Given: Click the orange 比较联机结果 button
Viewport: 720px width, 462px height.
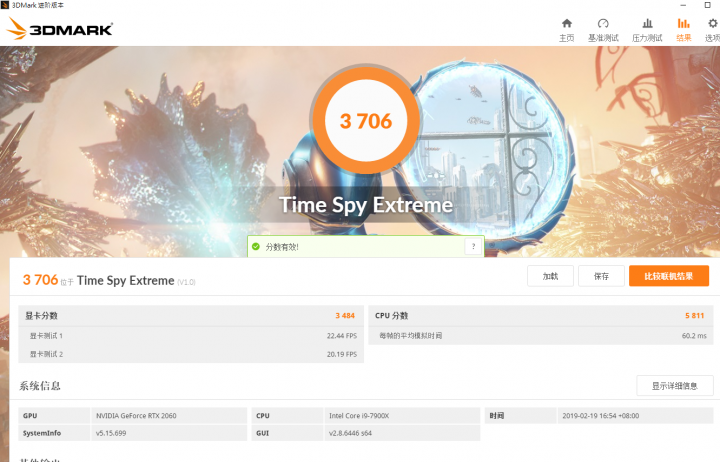Looking at the screenshot, I should pos(669,276).
